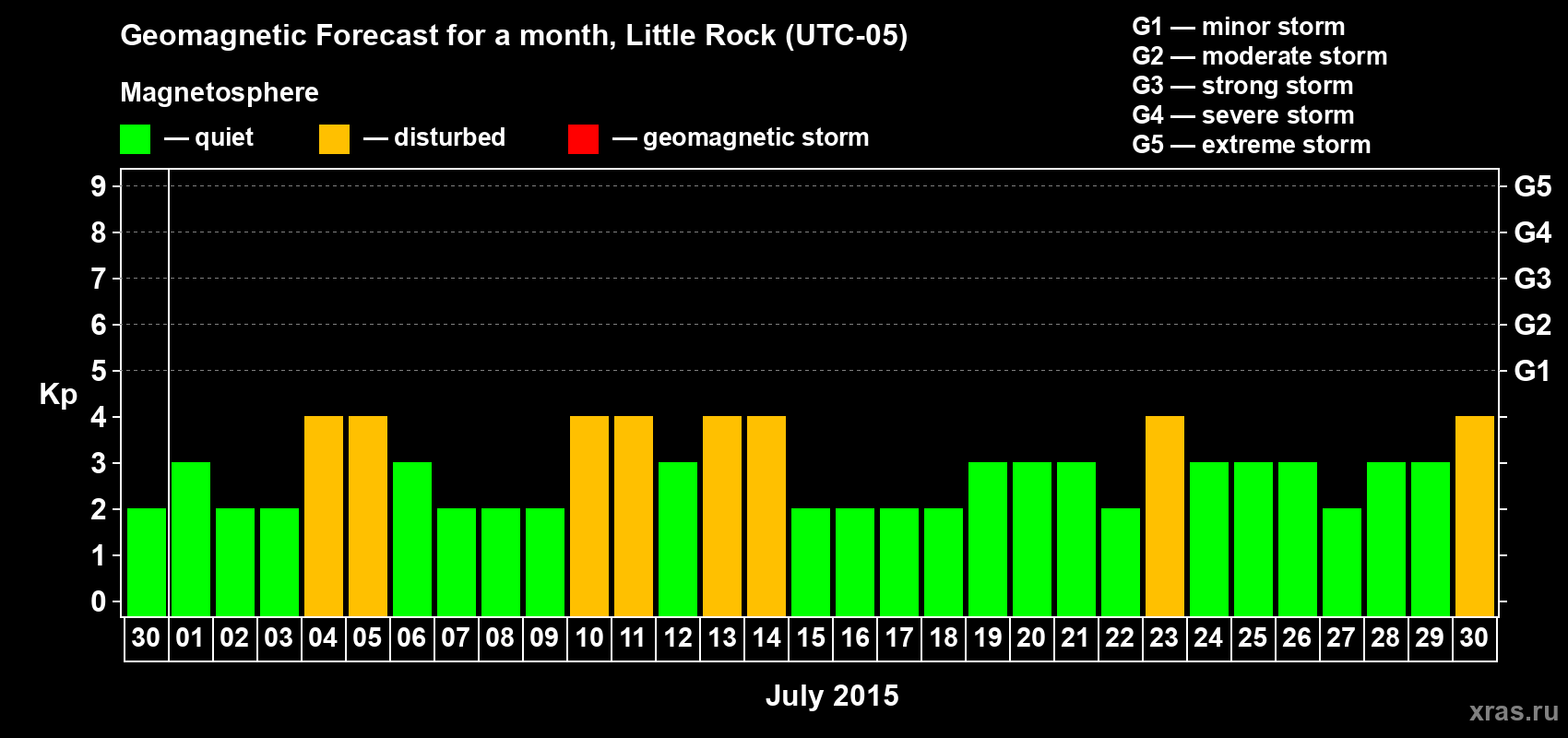The height and width of the screenshot is (738, 1568).
Task: Click the 'Kp' axis label
Action: click(x=58, y=395)
